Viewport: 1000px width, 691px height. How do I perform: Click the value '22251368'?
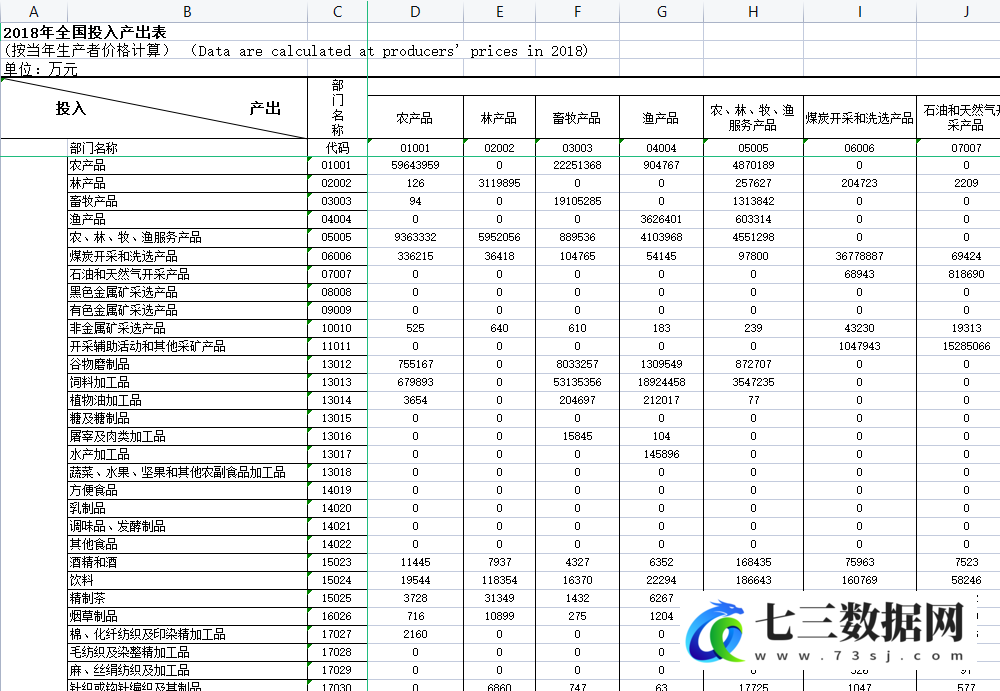pyautogui.click(x=577, y=165)
